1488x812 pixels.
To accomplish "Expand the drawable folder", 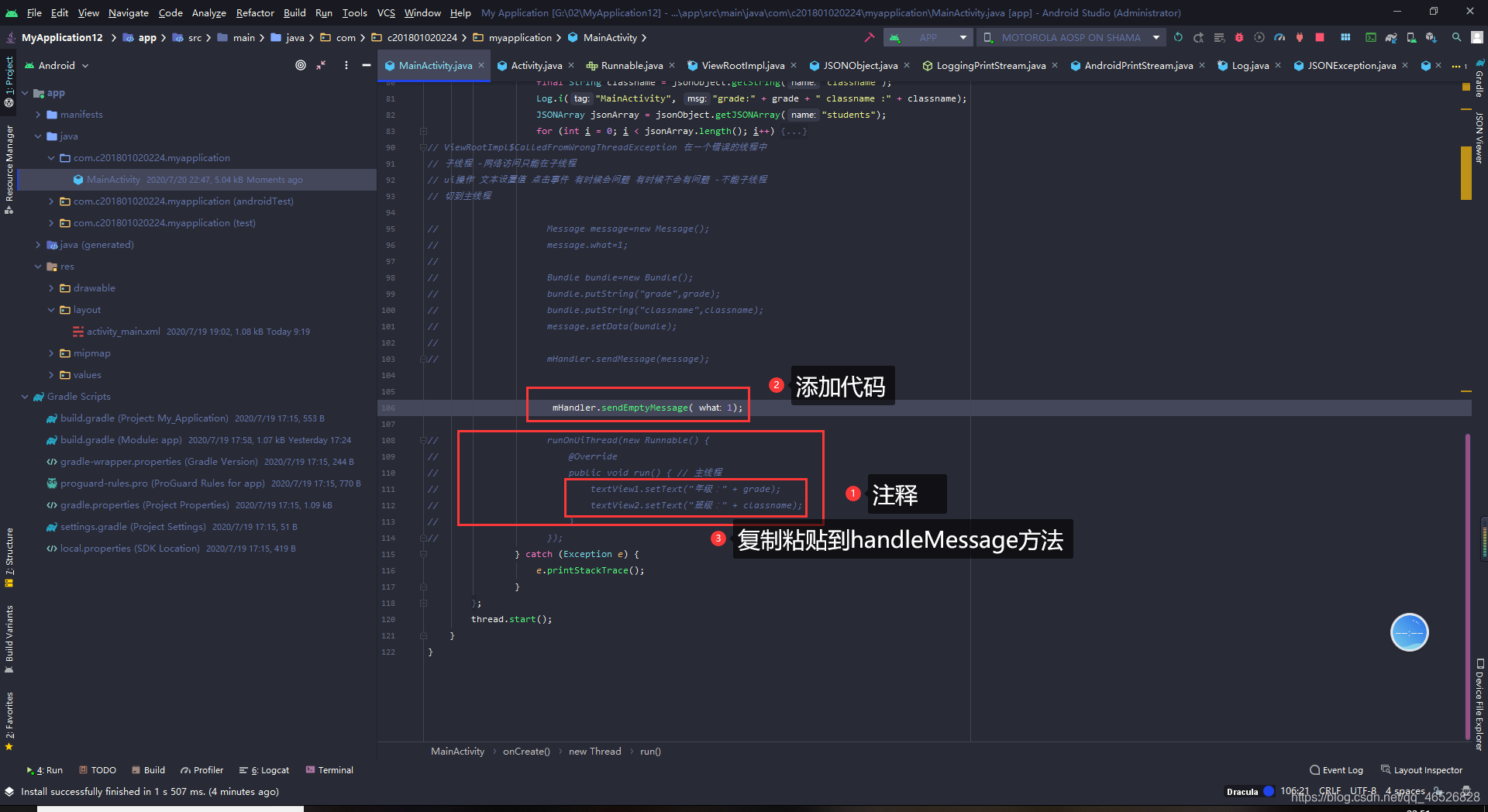I will (x=51, y=288).
